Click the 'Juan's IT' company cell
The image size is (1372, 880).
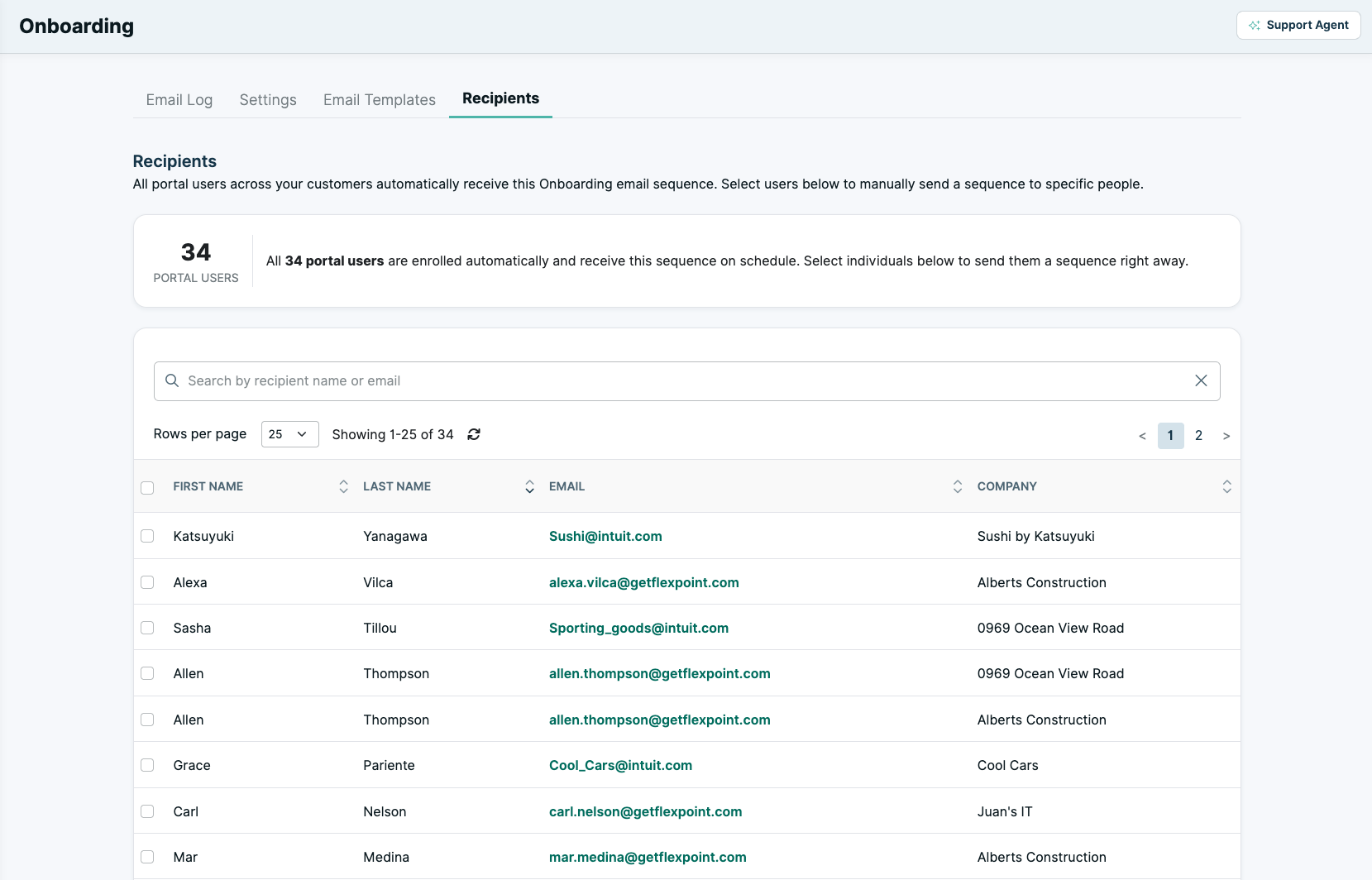click(1005, 811)
